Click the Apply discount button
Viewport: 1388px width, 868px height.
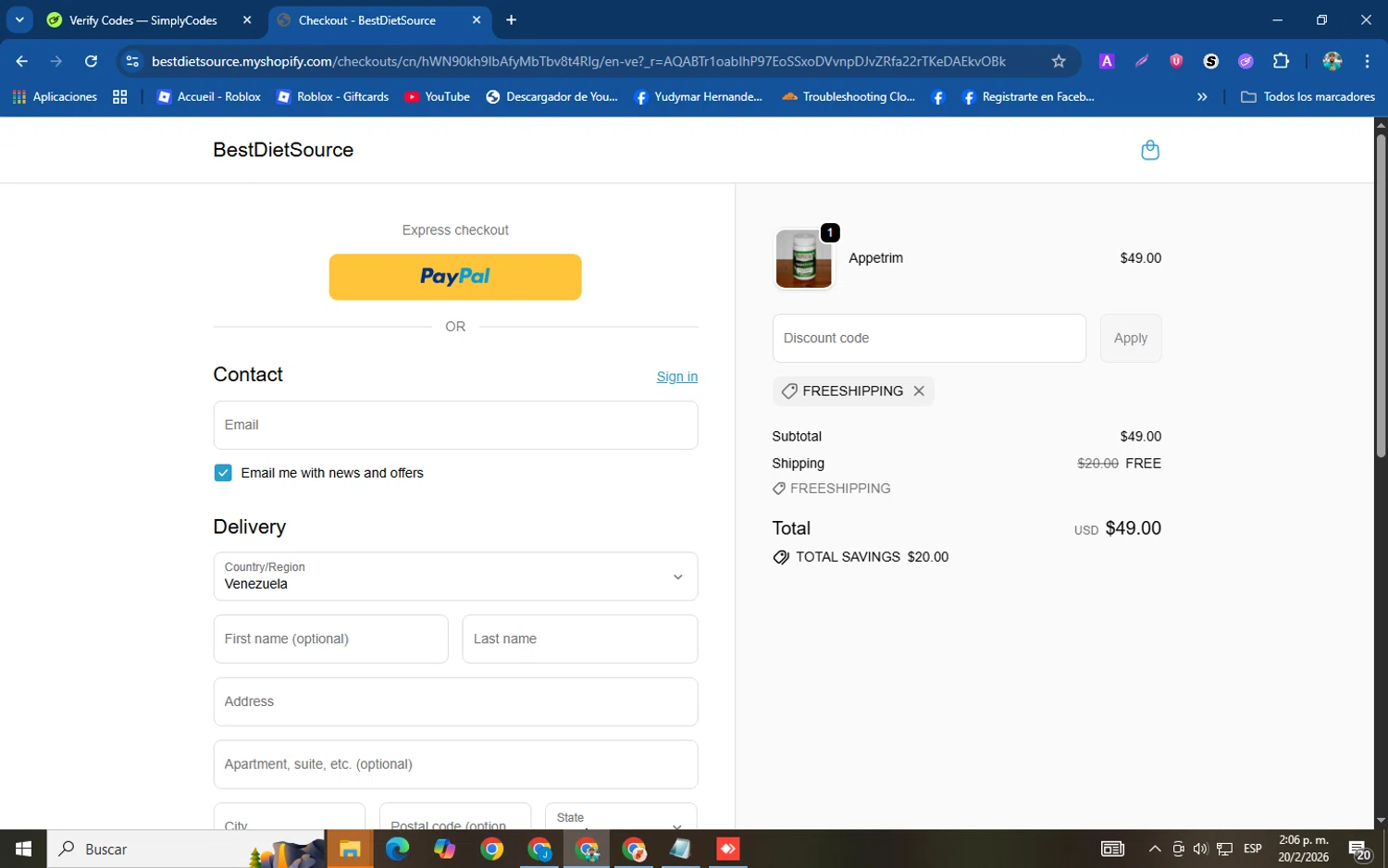(1130, 339)
